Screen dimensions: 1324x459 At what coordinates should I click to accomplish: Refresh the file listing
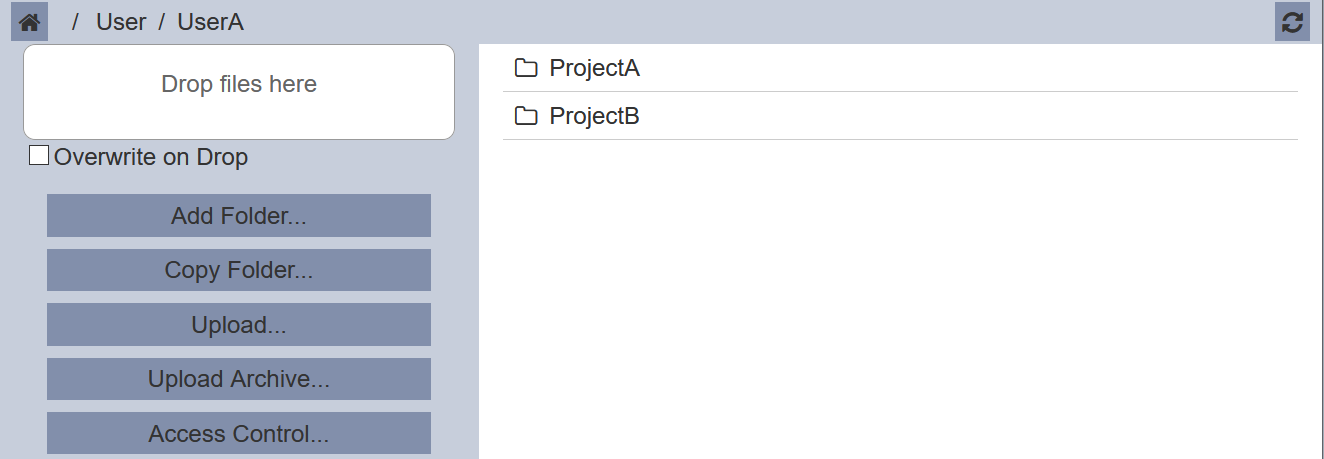click(1292, 22)
